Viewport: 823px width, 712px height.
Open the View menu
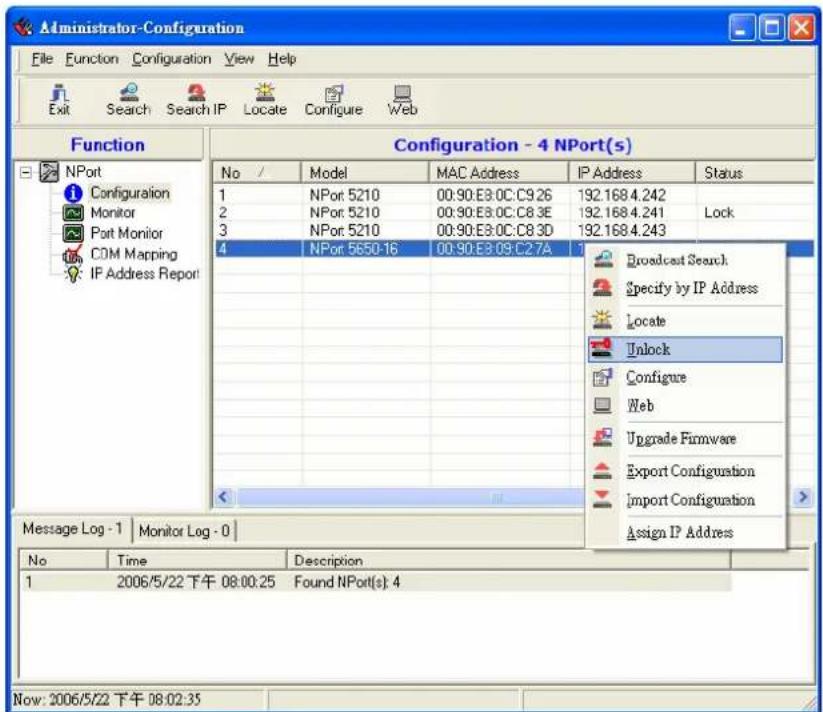[239, 59]
